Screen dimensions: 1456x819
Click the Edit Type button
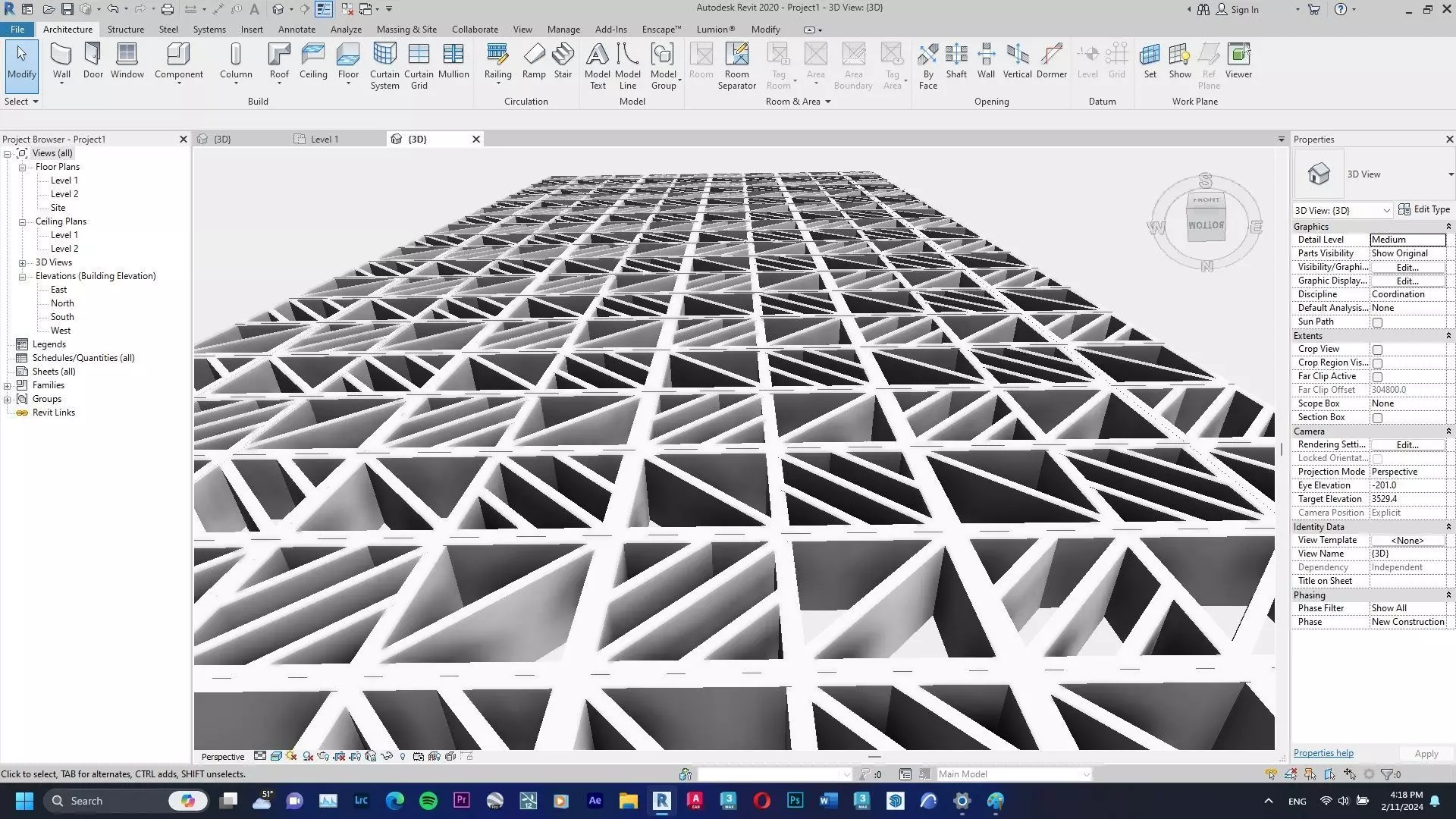coord(1424,209)
